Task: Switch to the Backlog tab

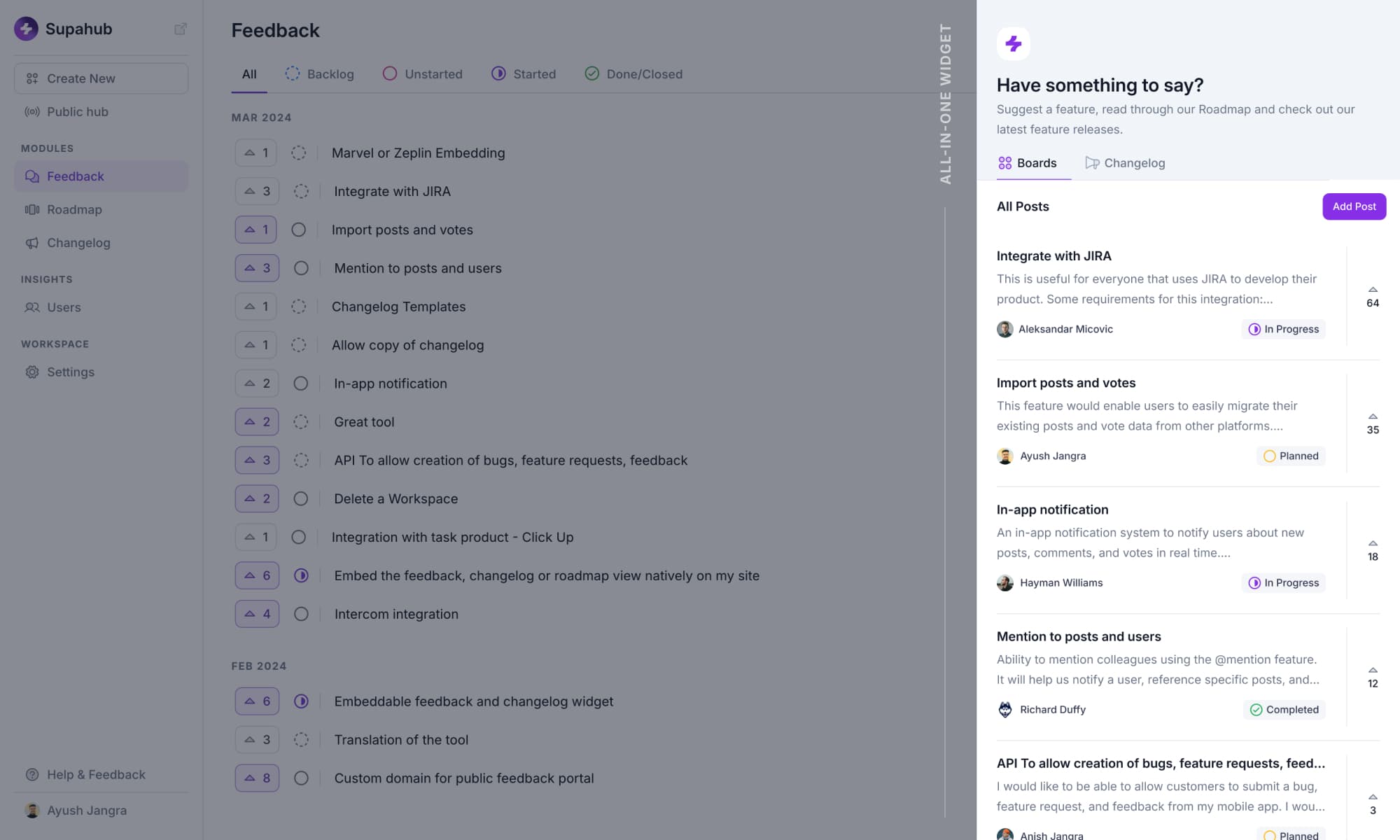Action: click(x=319, y=74)
